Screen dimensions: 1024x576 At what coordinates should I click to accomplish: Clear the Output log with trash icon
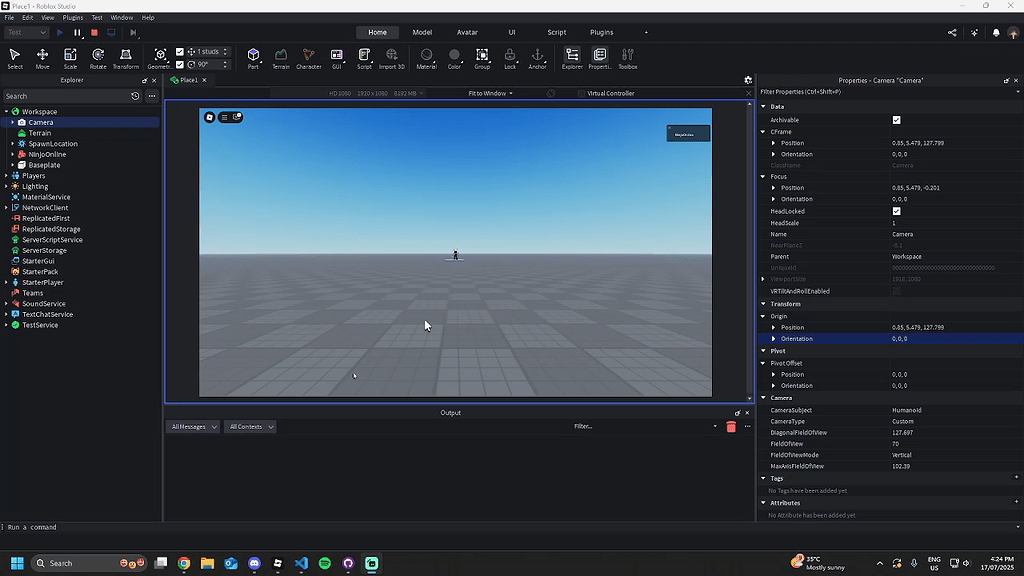[x=731, y=426]
